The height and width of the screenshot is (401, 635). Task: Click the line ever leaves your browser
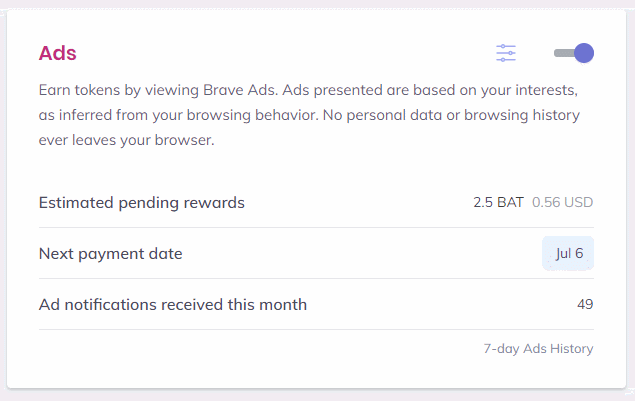[126, 140]
